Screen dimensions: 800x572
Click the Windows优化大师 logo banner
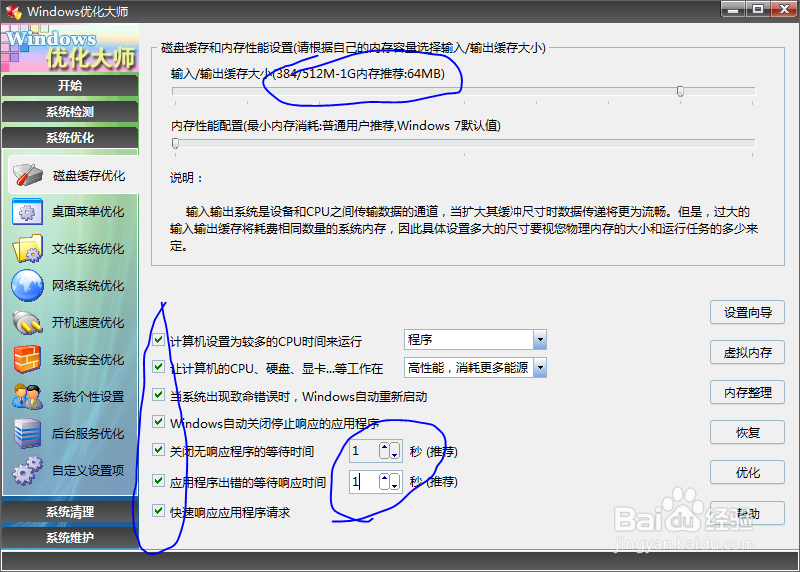point(70,48)
